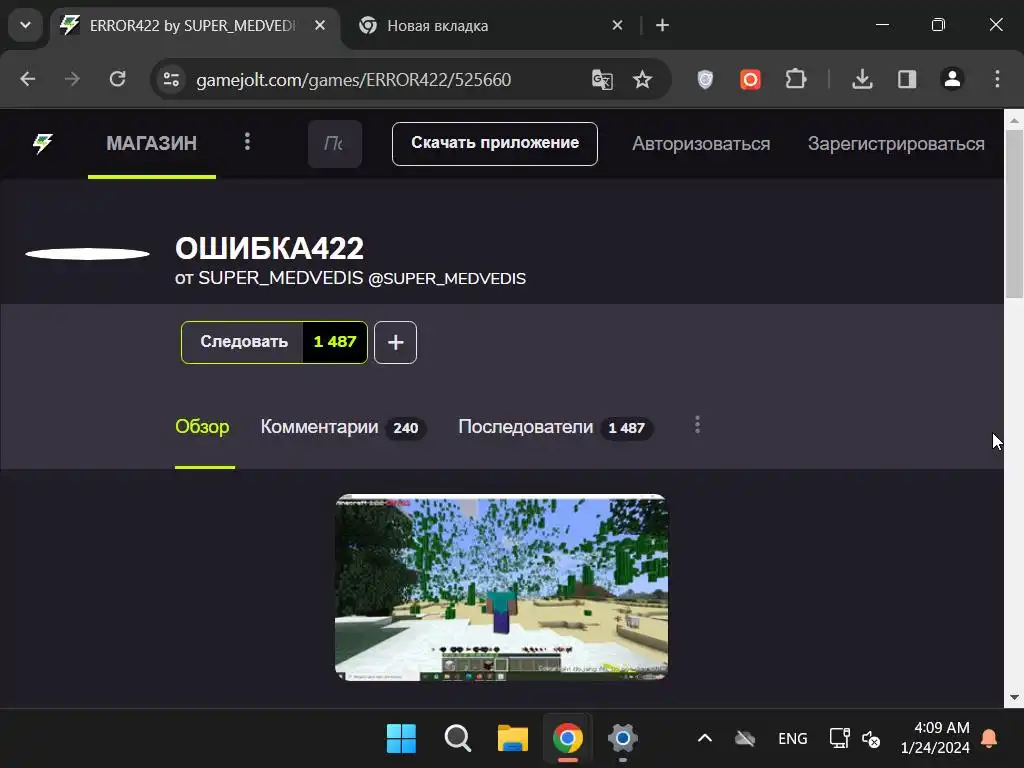Click the shield extension icon
This screenshot has height=768, width=1024.
[x=705, y=80]
